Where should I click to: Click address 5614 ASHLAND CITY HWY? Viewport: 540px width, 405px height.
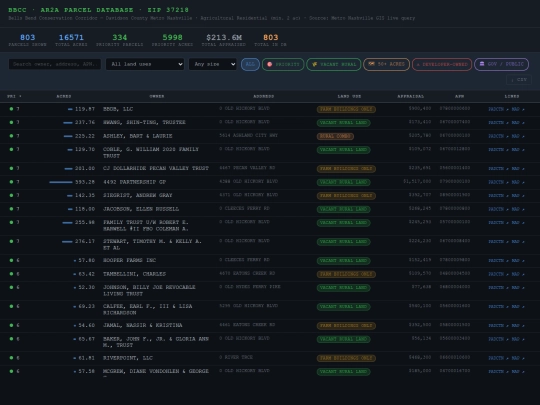click(249, 136)
